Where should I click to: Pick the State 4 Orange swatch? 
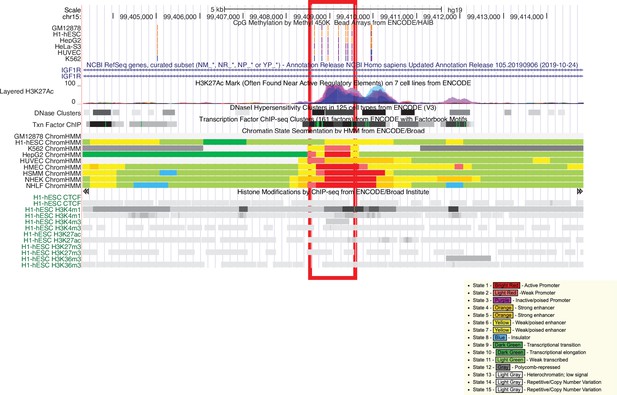tap(503, 308)
